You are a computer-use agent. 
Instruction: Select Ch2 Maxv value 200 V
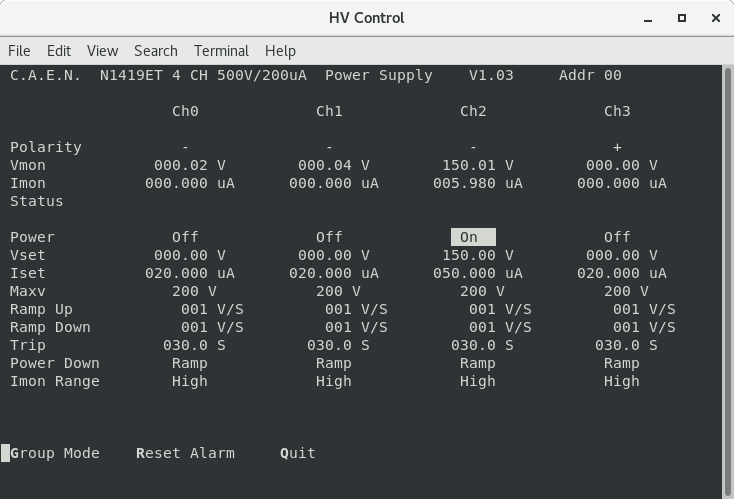(x=482, y=291)
